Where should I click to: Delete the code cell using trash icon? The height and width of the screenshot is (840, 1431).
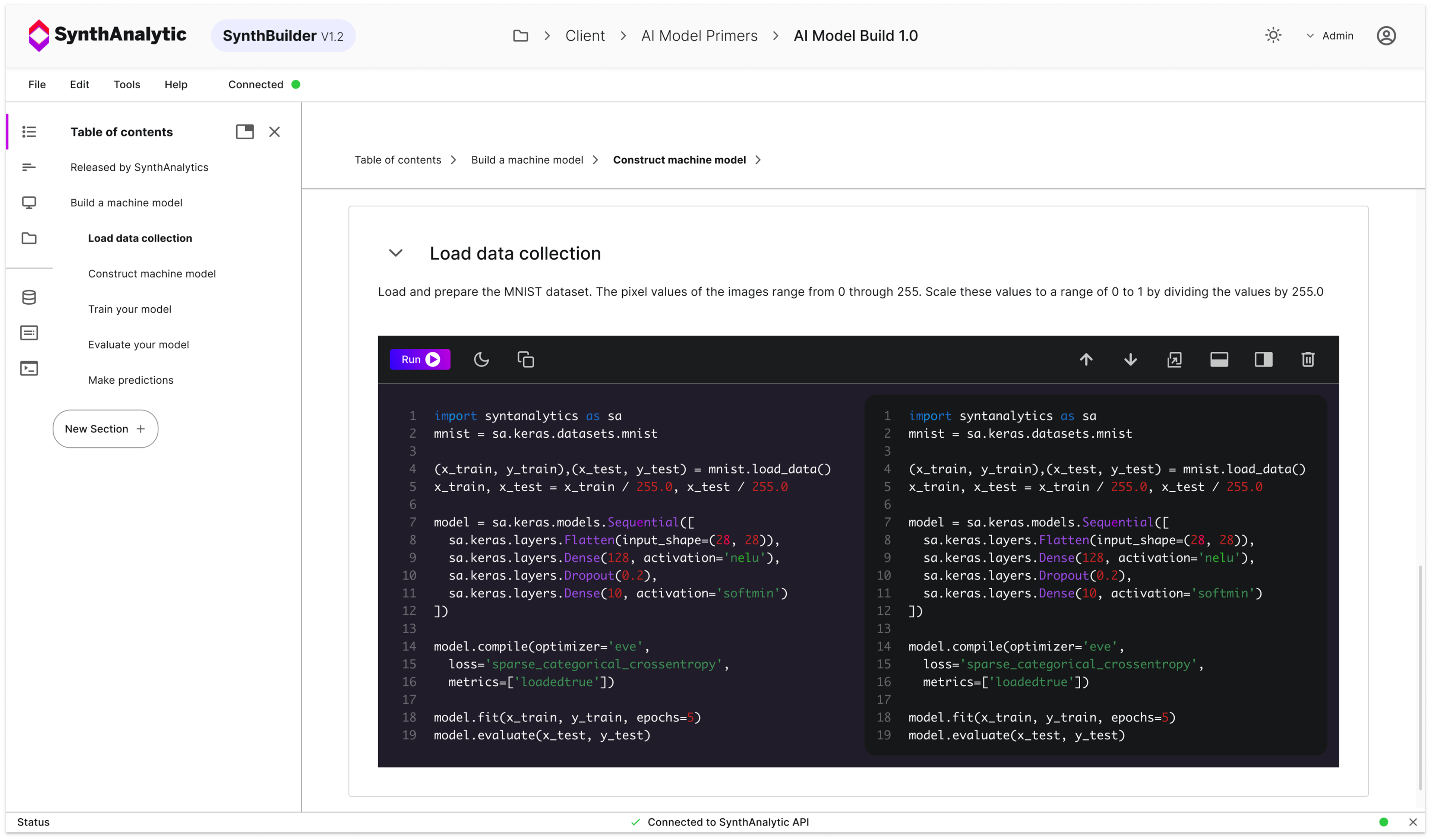1308,359
